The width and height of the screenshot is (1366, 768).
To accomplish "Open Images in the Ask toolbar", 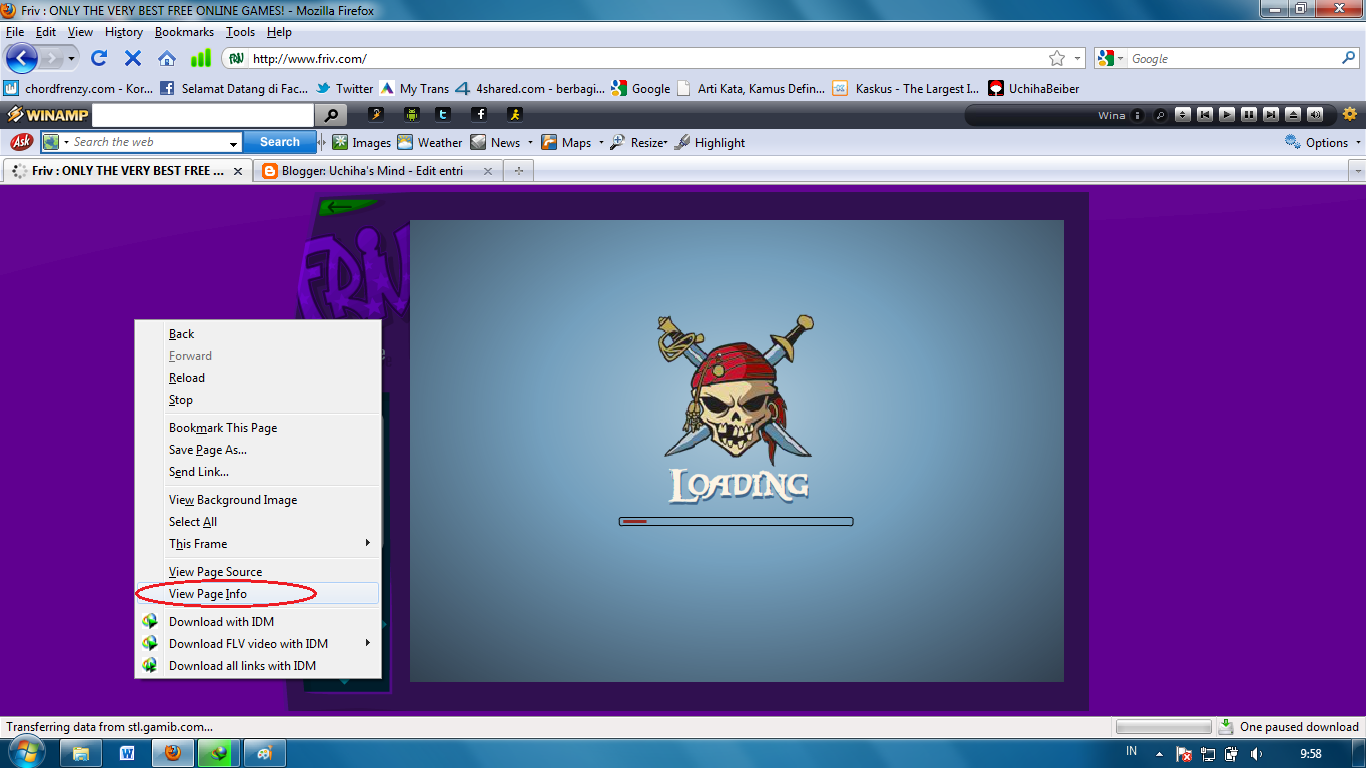I will [362, 142].
